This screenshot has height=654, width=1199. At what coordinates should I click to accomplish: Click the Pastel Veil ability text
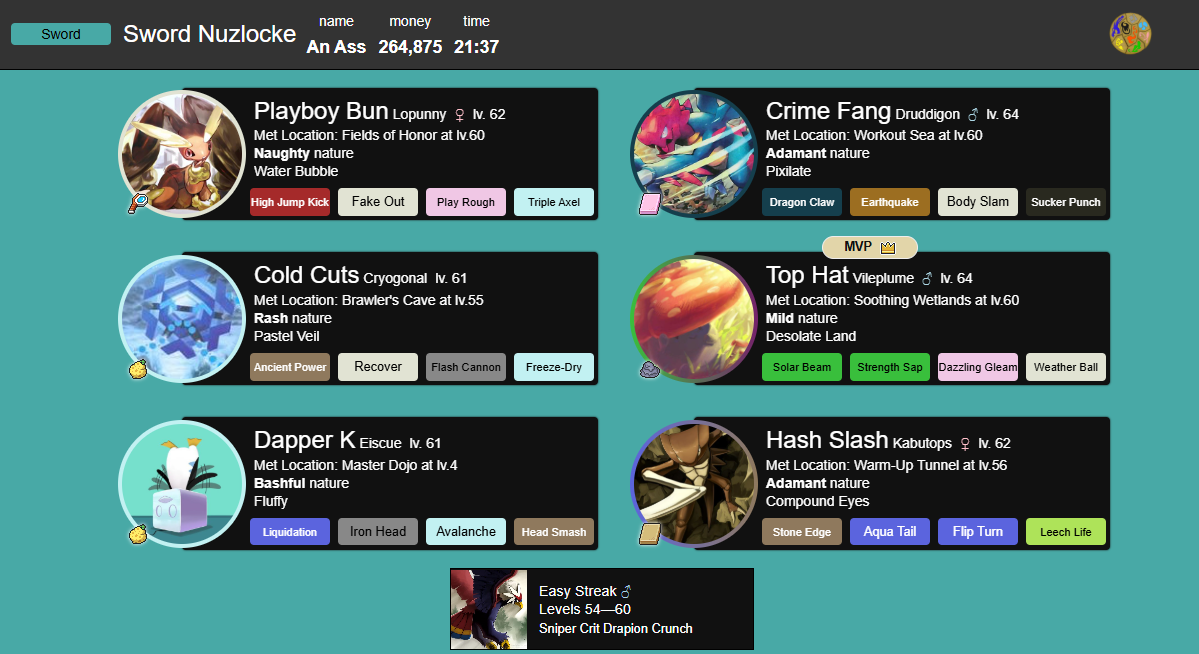(x=287, y=337)
